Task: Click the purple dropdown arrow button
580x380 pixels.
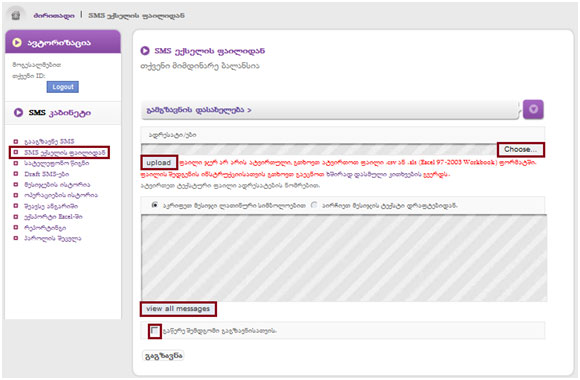Action: (533, 110)
